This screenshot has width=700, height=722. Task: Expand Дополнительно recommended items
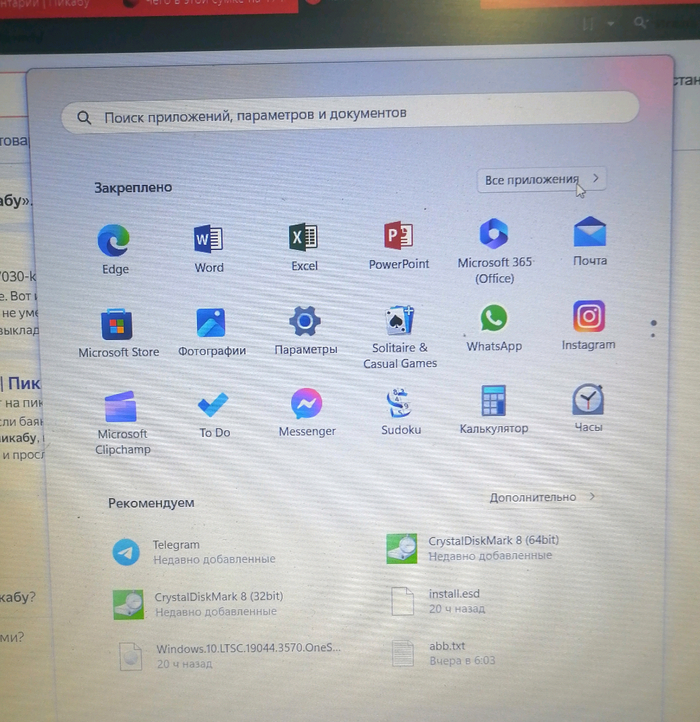(x=542, y=496)
